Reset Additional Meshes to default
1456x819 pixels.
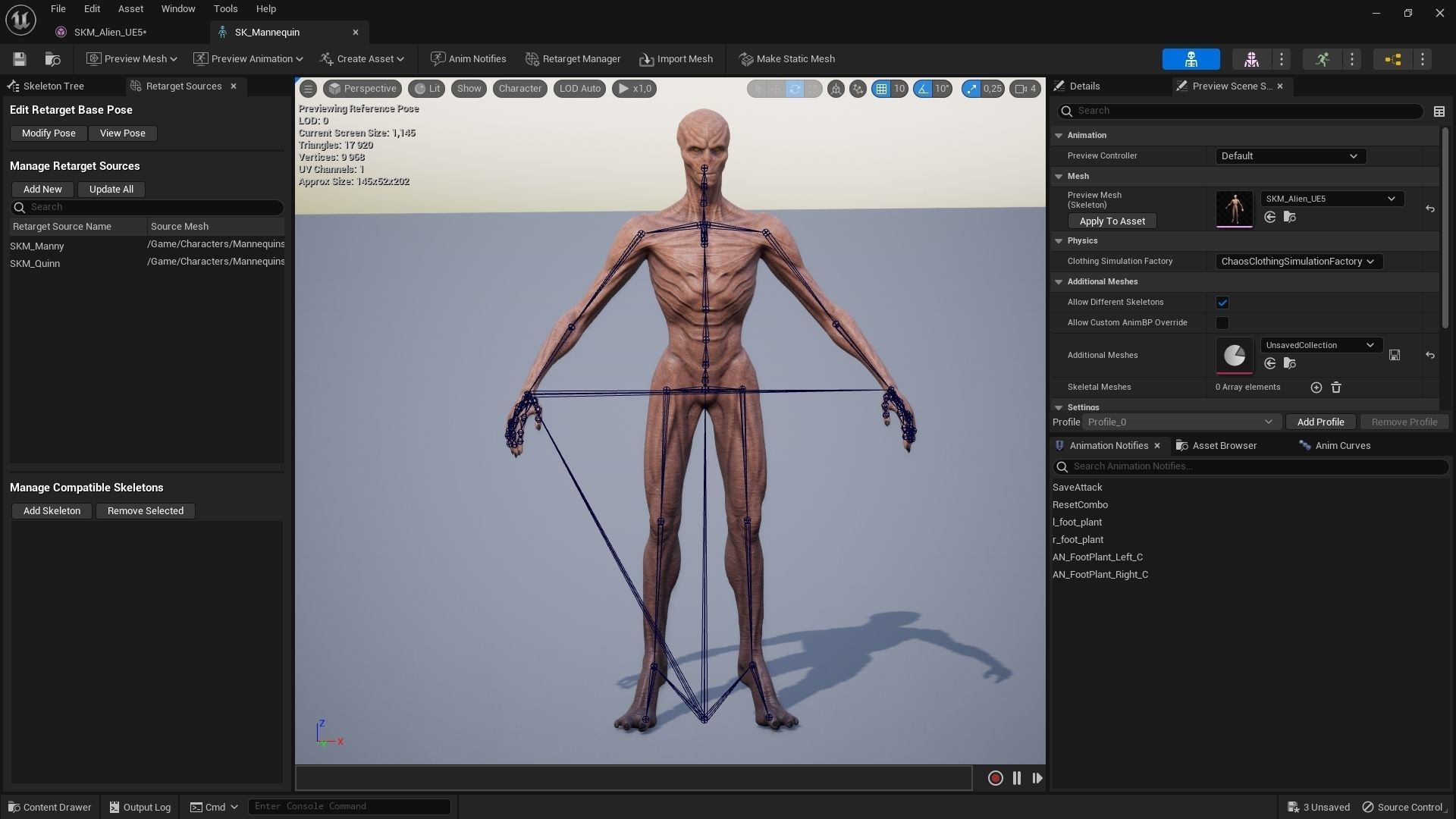[1429, 355]
